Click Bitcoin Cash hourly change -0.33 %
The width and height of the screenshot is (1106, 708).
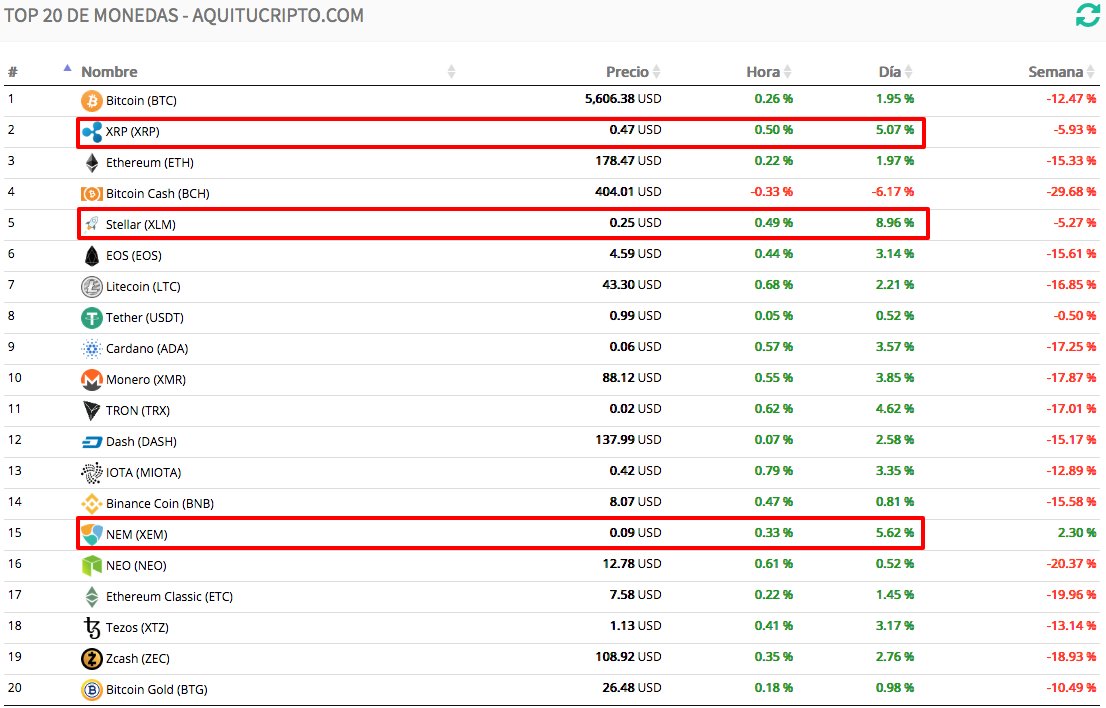tap(772, 192)
